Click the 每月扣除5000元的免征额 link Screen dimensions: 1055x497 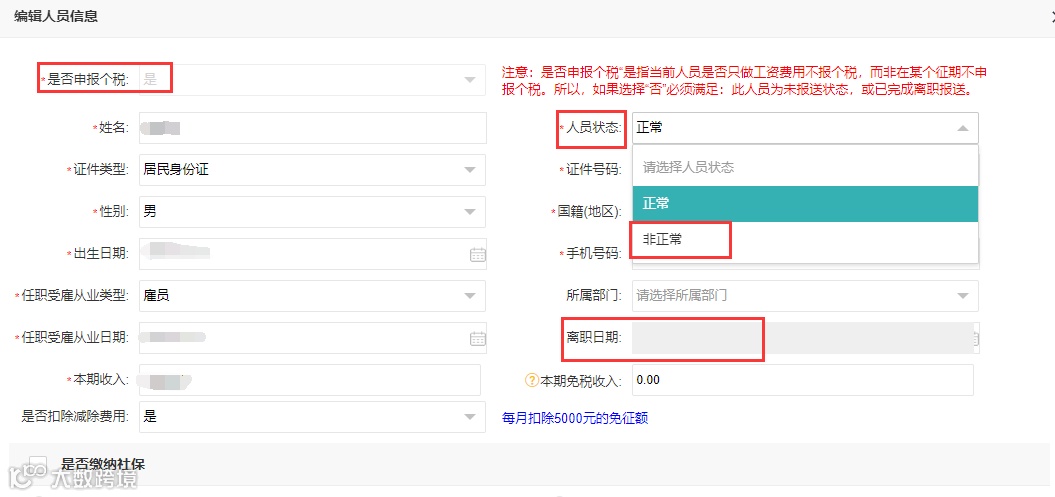[x=574, y=418]
